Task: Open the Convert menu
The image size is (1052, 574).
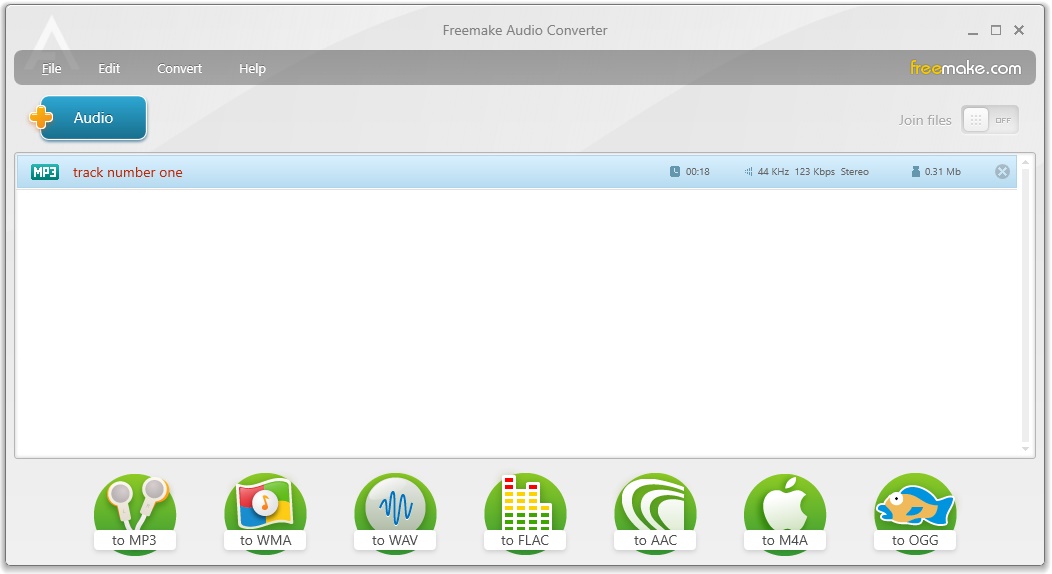Action: pos(179,68)
